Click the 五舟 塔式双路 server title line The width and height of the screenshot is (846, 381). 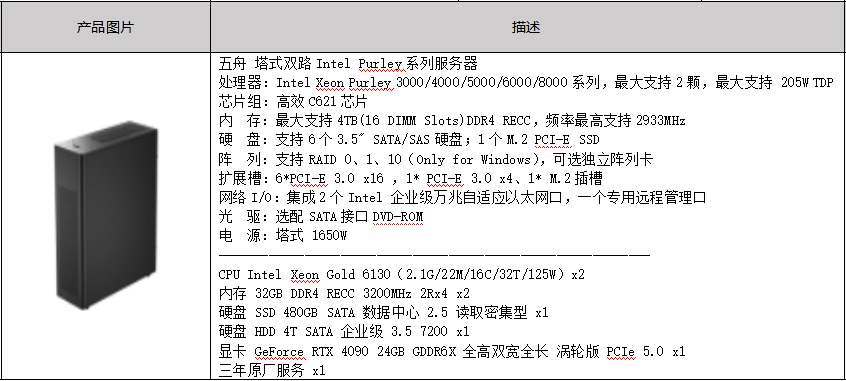348,64
